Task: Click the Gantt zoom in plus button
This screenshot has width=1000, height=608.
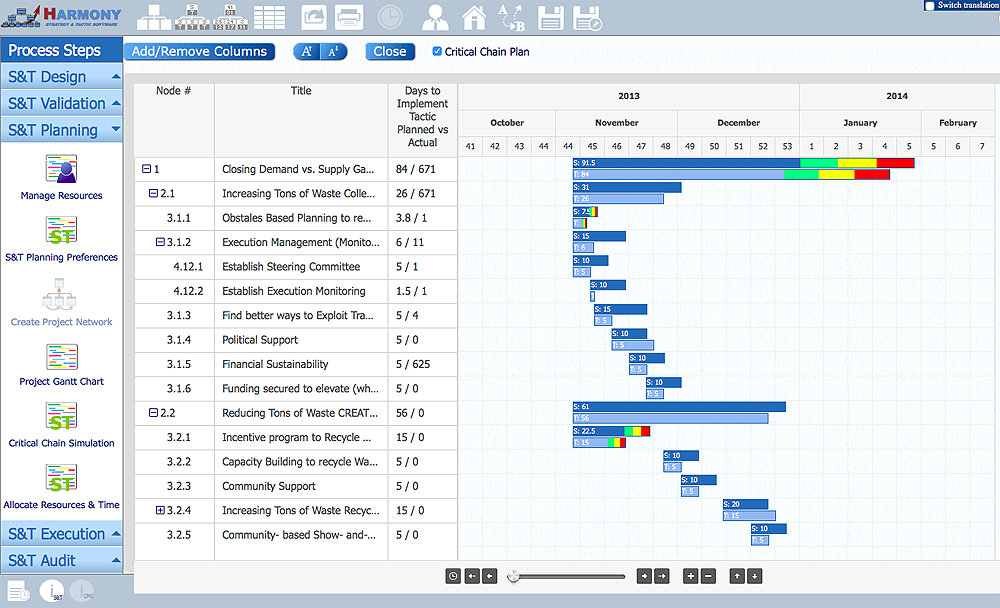Action: point(690,576)
